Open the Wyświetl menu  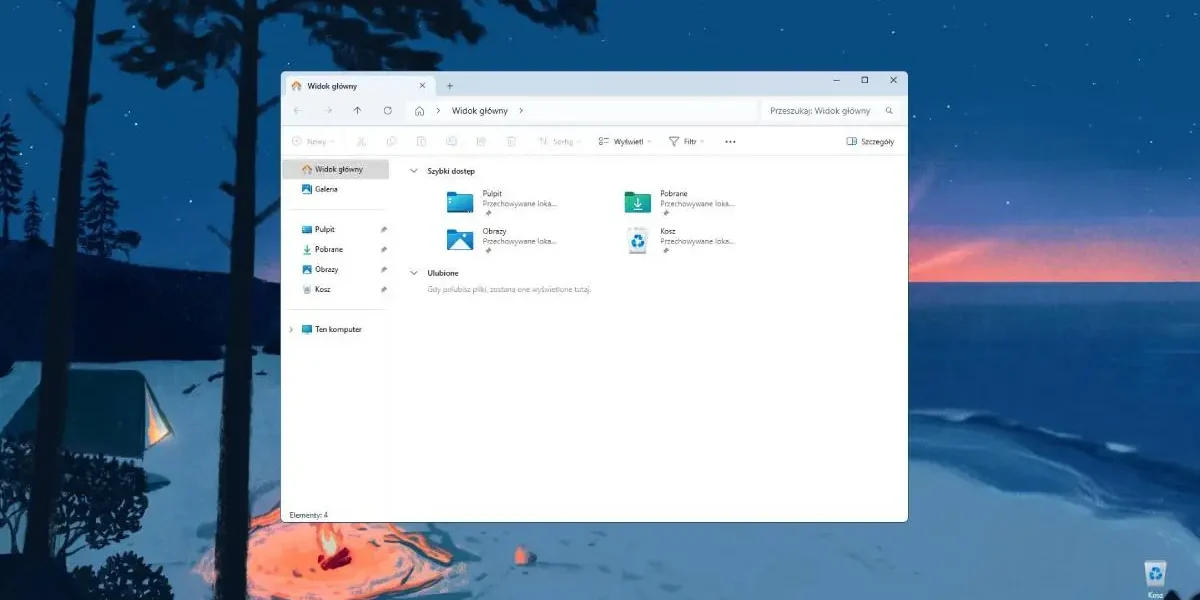(x=625, y=141)
